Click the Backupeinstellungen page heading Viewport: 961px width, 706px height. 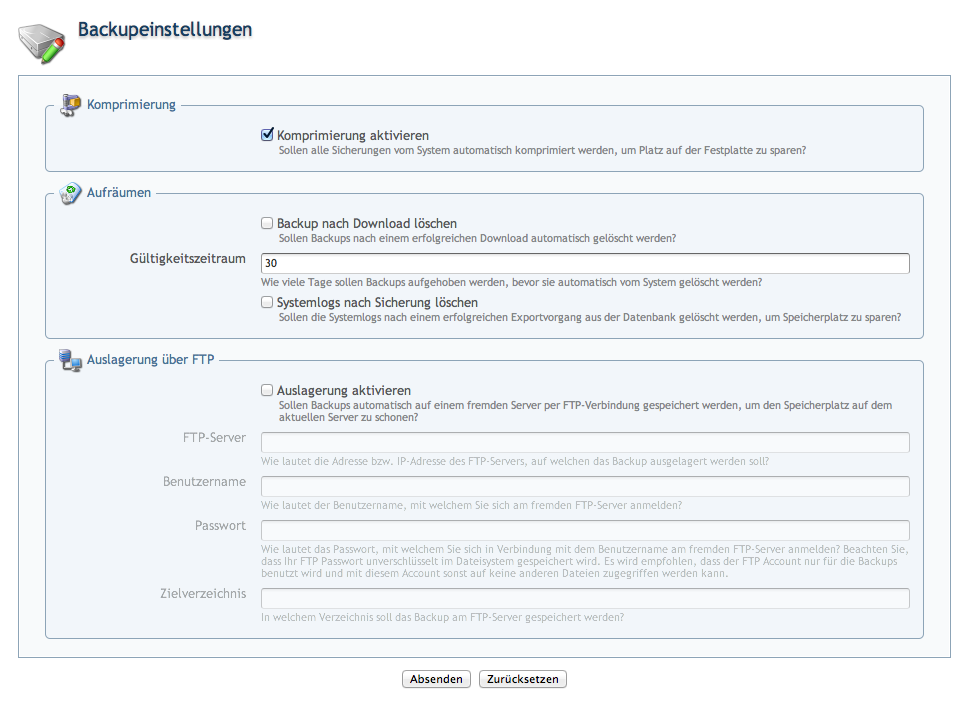pos(165,30)
